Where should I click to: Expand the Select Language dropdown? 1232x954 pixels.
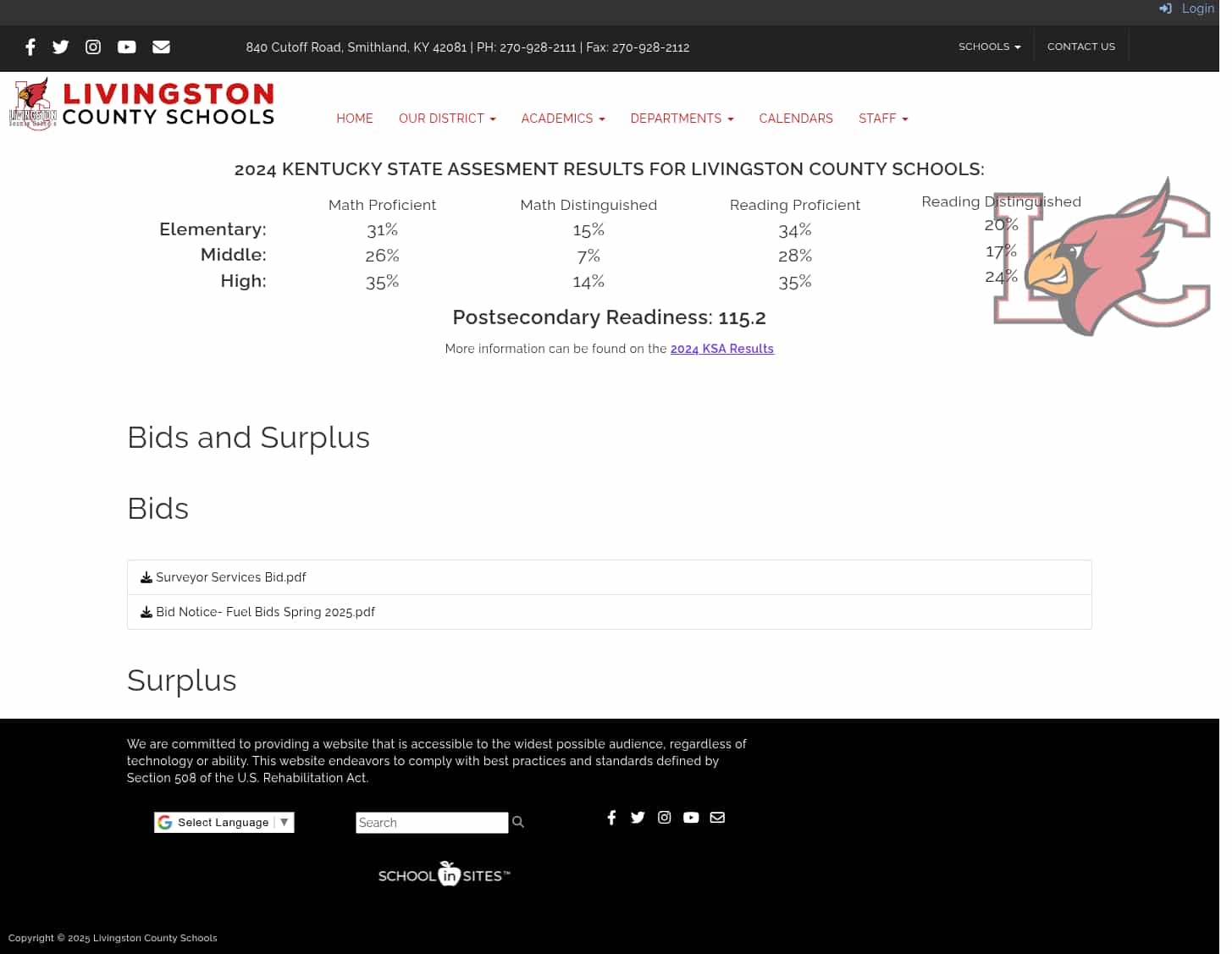[x=224, y=822]
